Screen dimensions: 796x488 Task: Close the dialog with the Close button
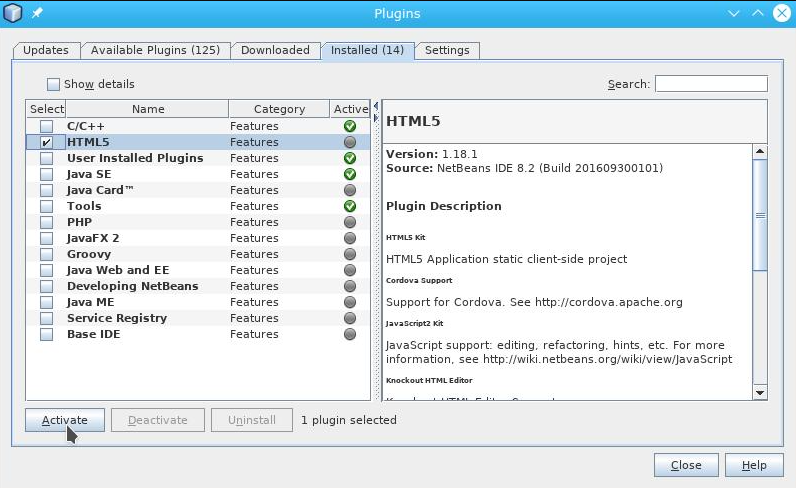click(x=686, y=465)
